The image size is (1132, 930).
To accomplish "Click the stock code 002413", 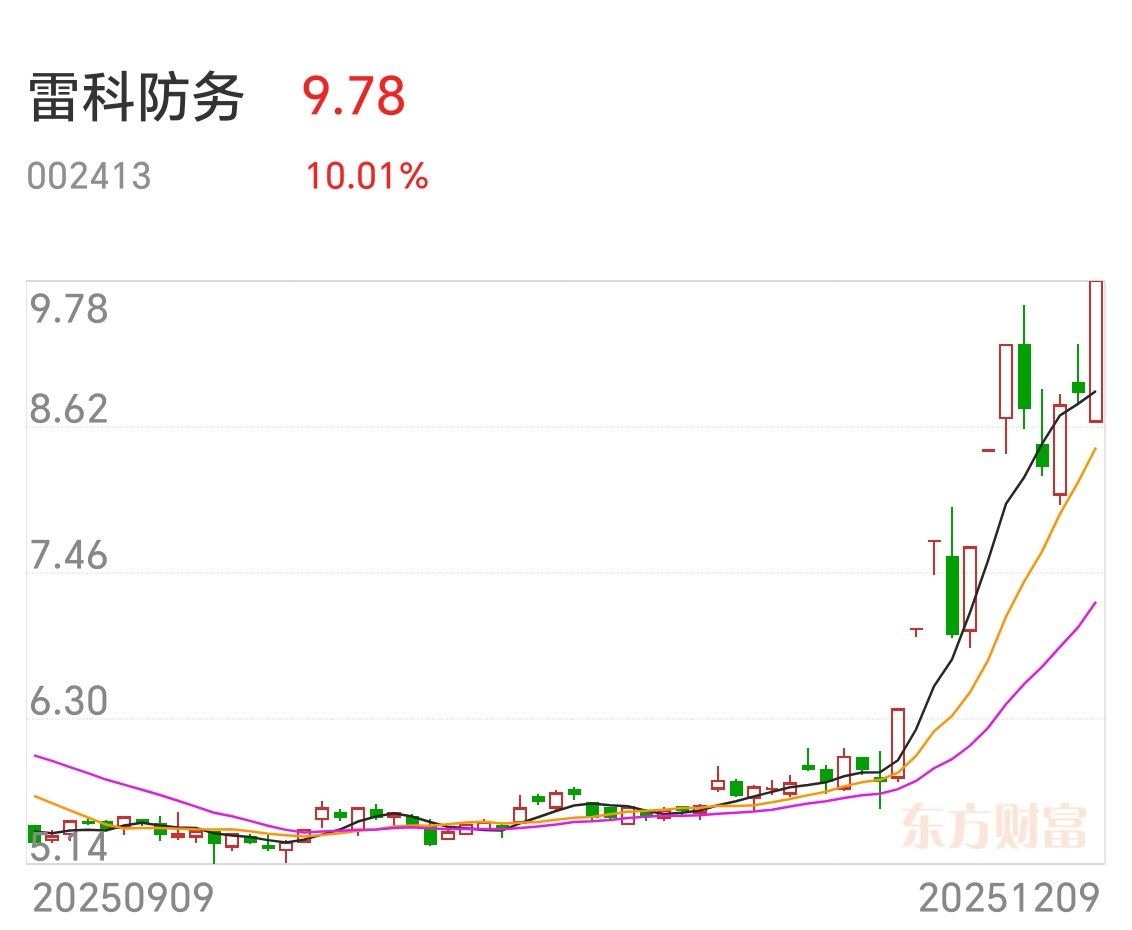I will [89, 177].
